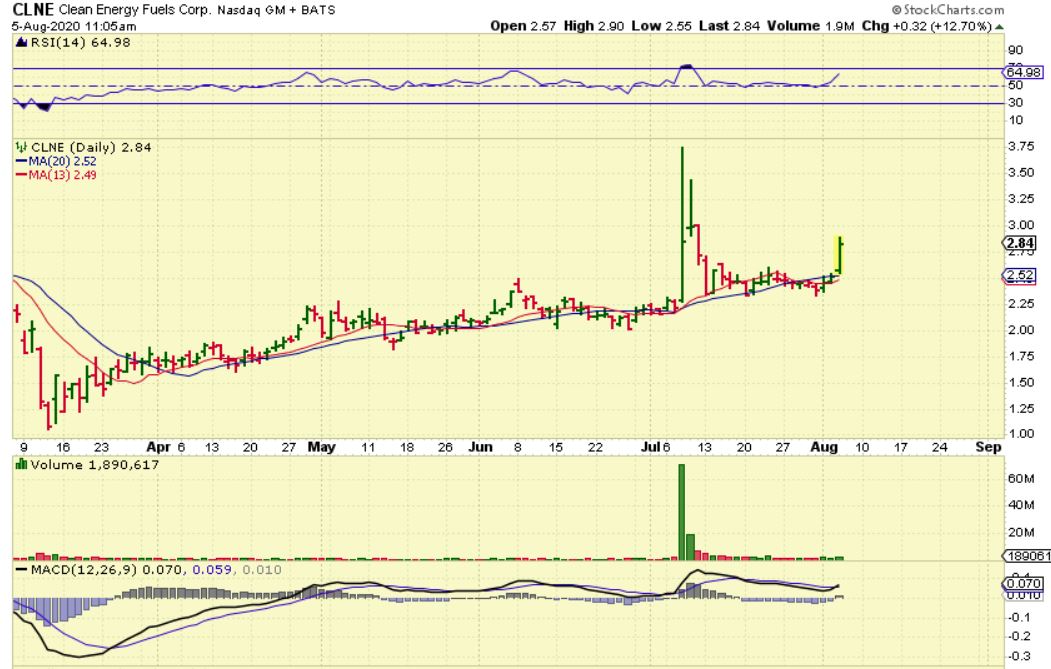Click the 60M volume axis label
Viewport: 1051px width, 669px height.
click(1020, 479)
